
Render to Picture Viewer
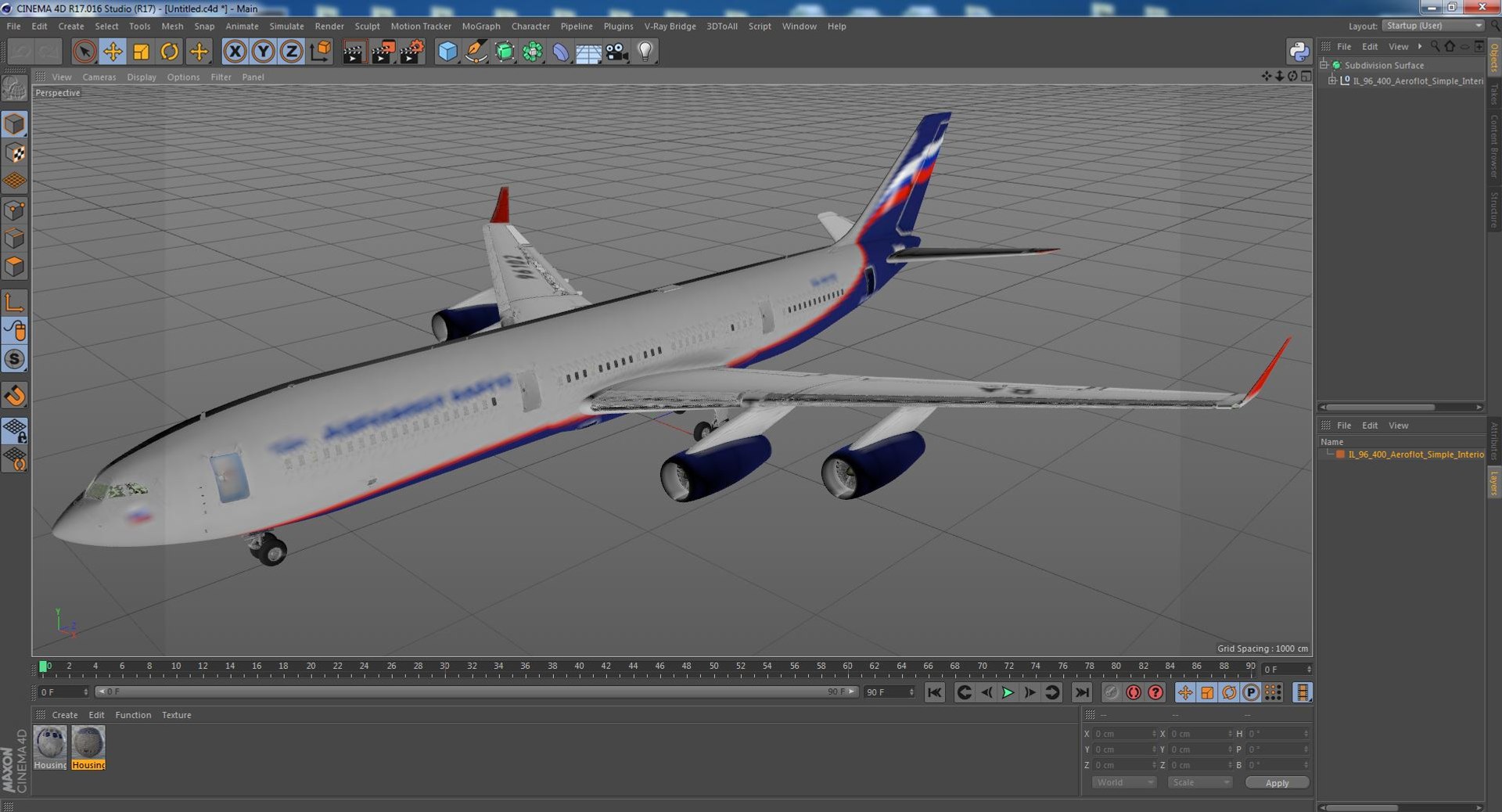[383, 52]
